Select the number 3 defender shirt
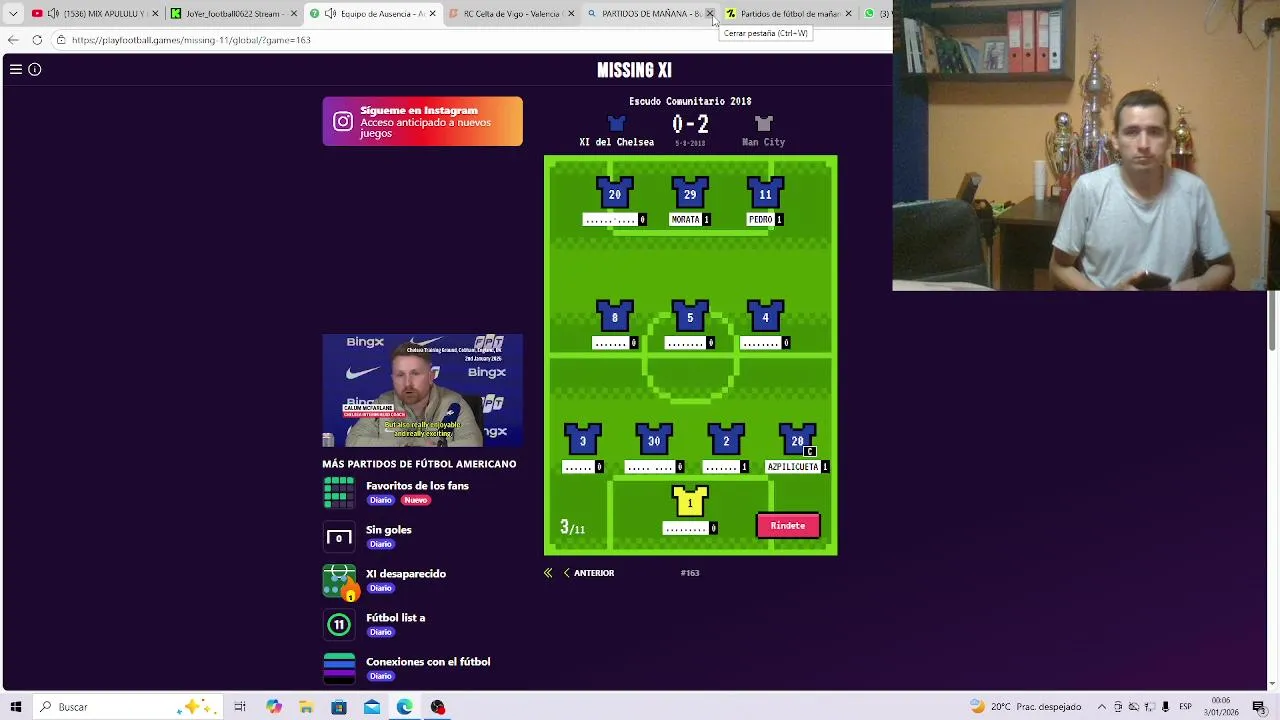This screenshot has height=720, width=1280. 582,440
